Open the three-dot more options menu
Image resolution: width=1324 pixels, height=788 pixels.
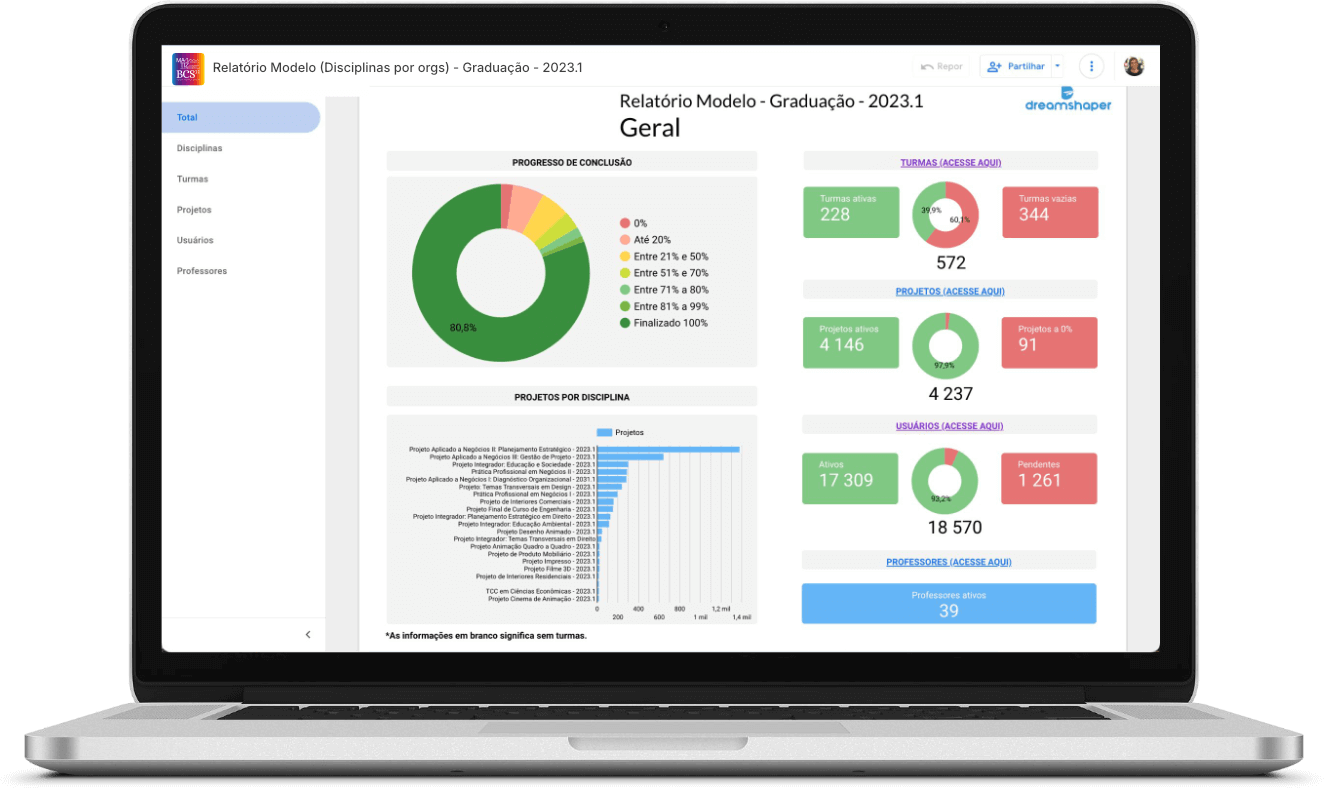point(1091,67)
